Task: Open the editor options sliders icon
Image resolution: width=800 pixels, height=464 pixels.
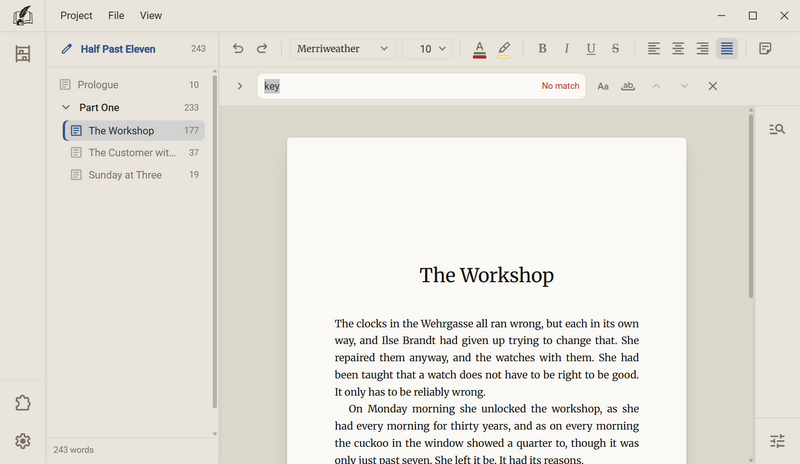Action: pos(777,441)
